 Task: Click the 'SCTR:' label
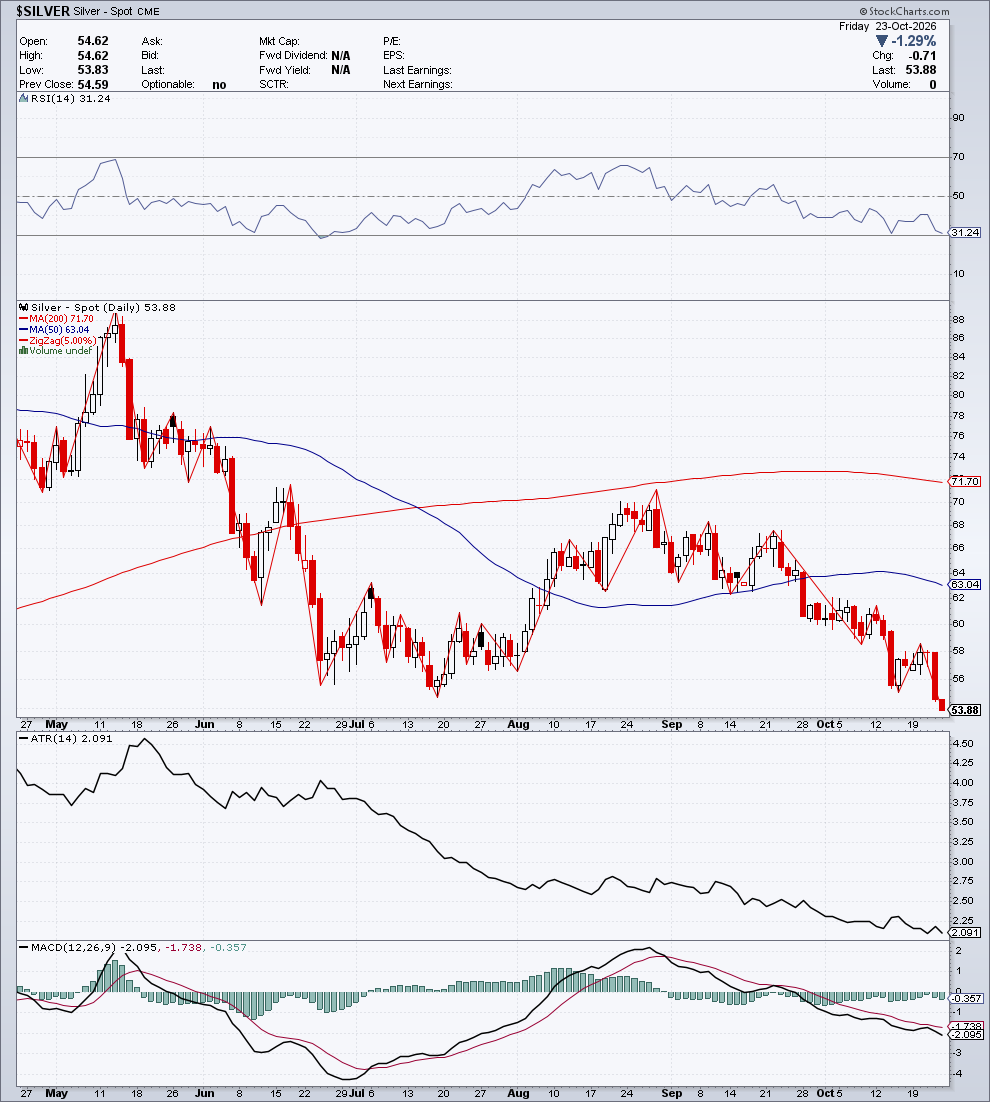pos(273,84)
